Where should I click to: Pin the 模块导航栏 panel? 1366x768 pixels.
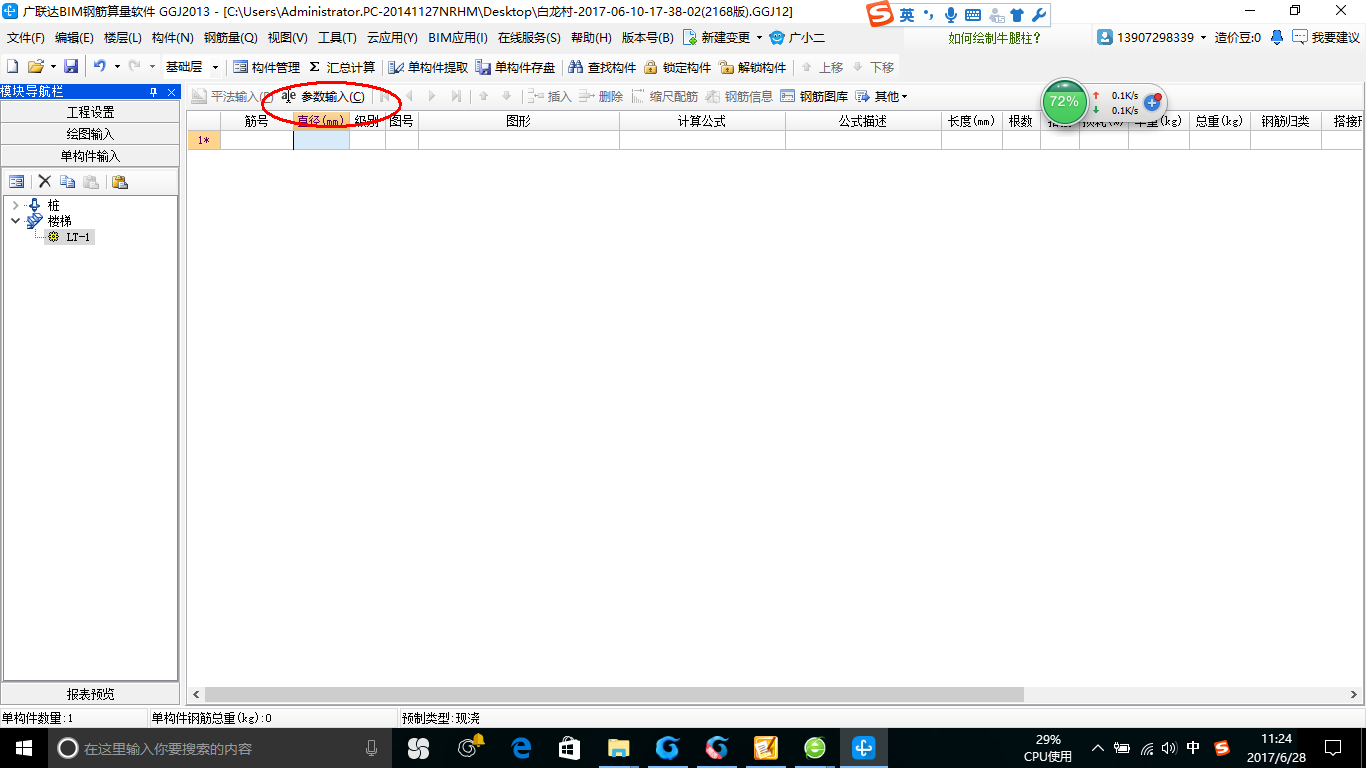click(x=154, y=92)
